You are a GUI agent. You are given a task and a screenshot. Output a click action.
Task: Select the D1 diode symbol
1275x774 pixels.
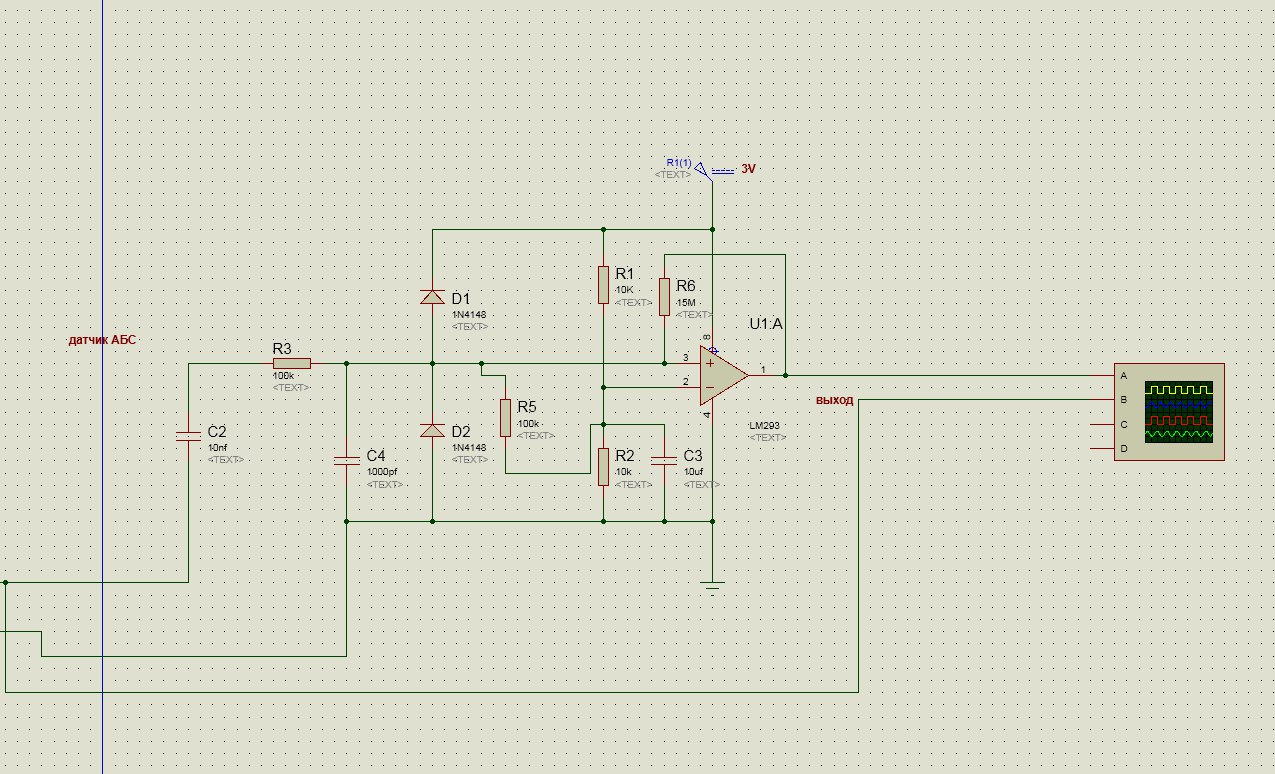click(432, 297)
